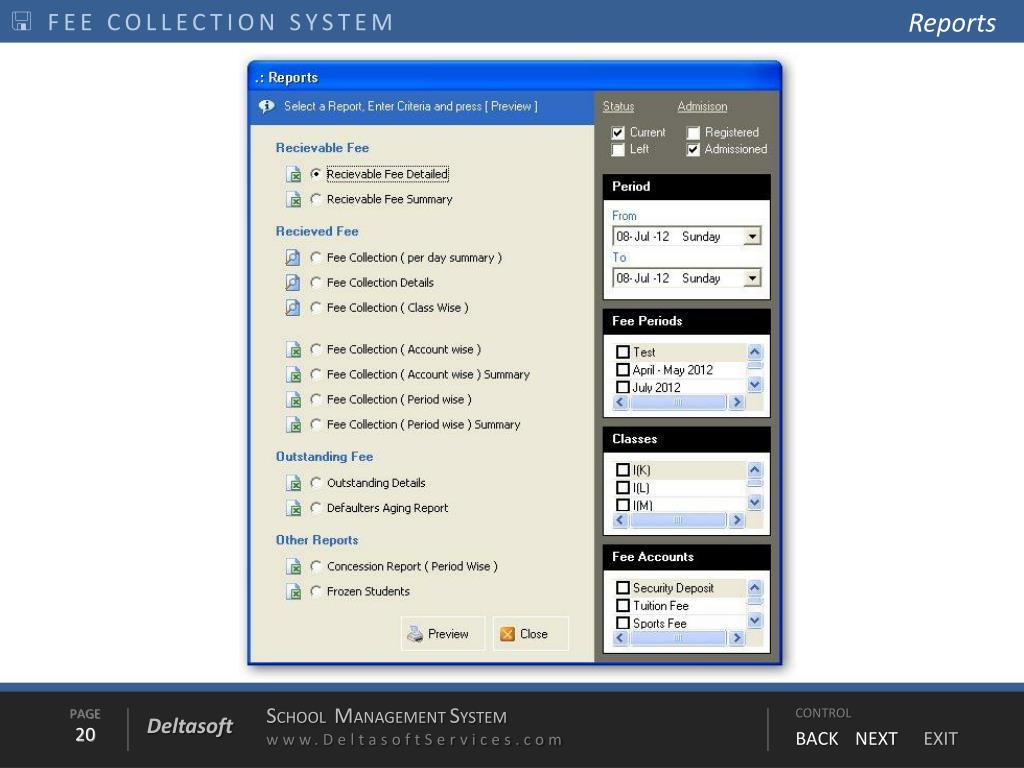The image size is (1024, 768).
Task: Click Excel icon beside Fee Collection (Account wise)
Action: click(x=293, y=350)
